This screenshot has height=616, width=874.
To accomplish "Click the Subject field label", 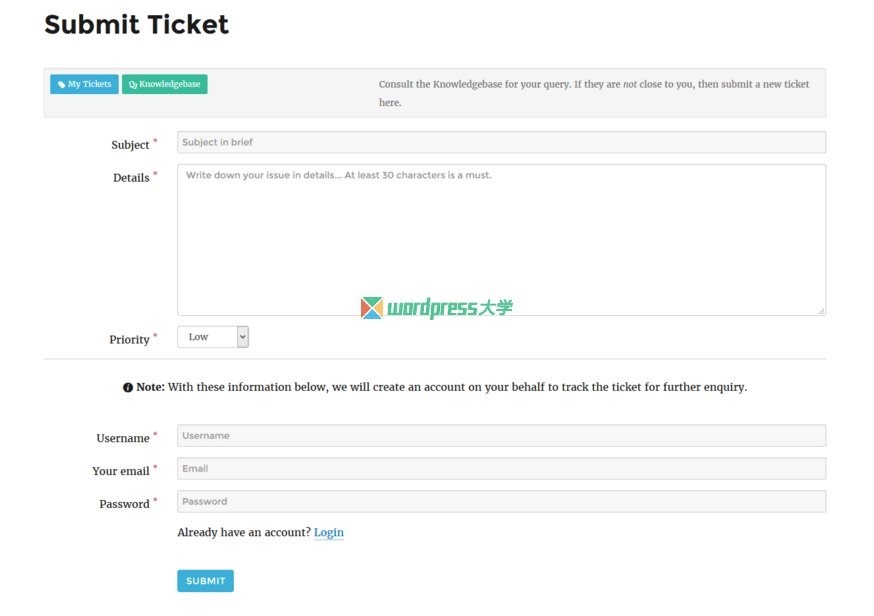I will 130,145.
